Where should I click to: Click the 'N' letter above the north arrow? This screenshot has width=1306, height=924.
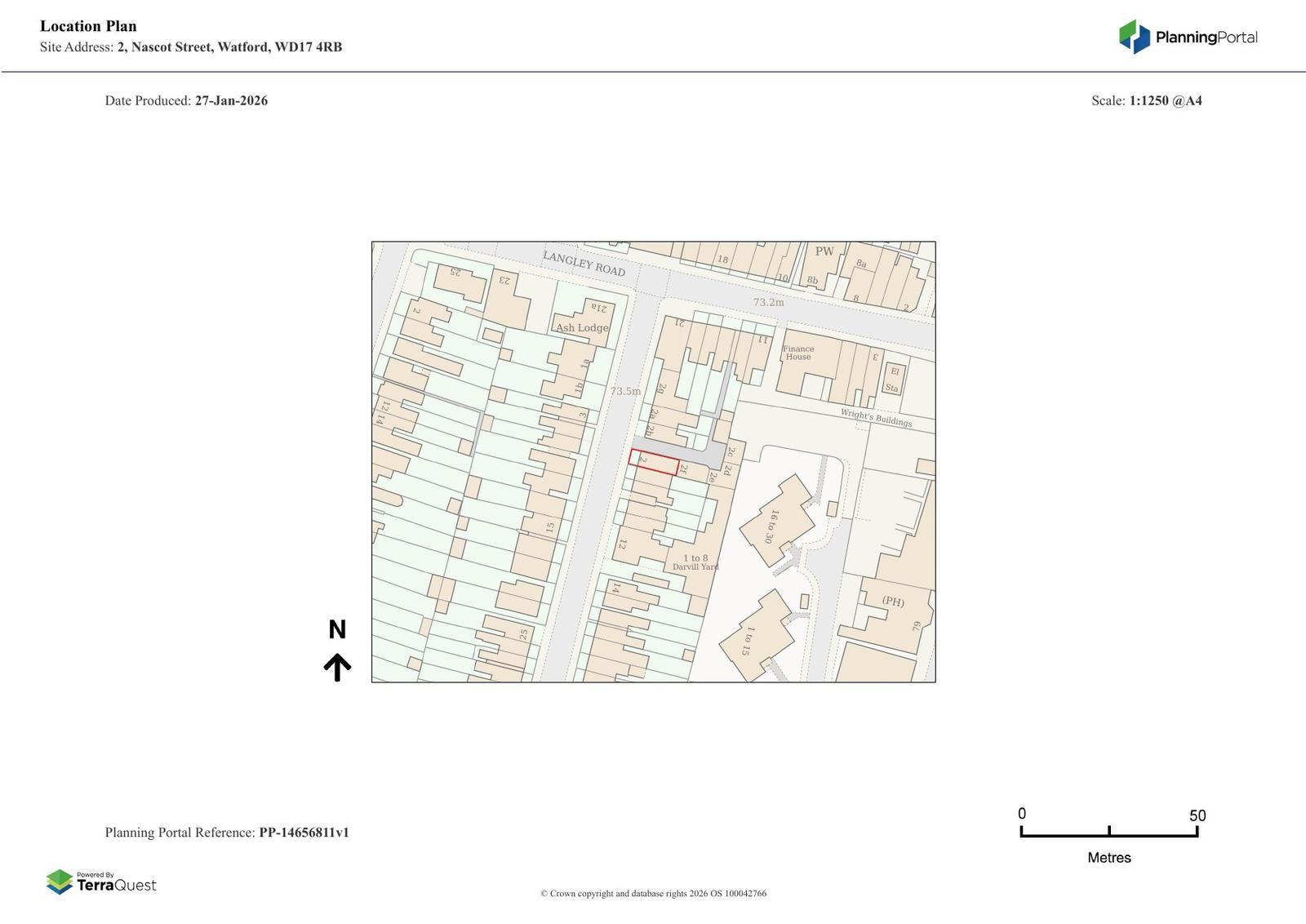337,629
